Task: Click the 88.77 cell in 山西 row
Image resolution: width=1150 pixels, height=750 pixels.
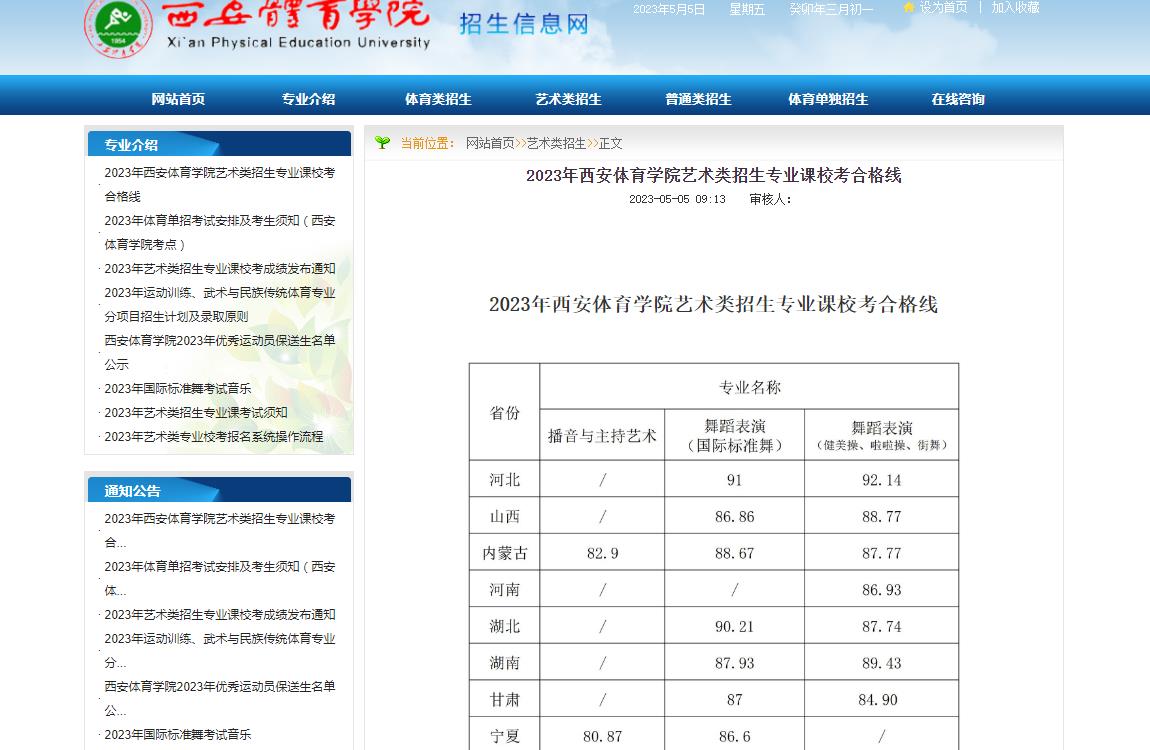Action: pos(882,516)
